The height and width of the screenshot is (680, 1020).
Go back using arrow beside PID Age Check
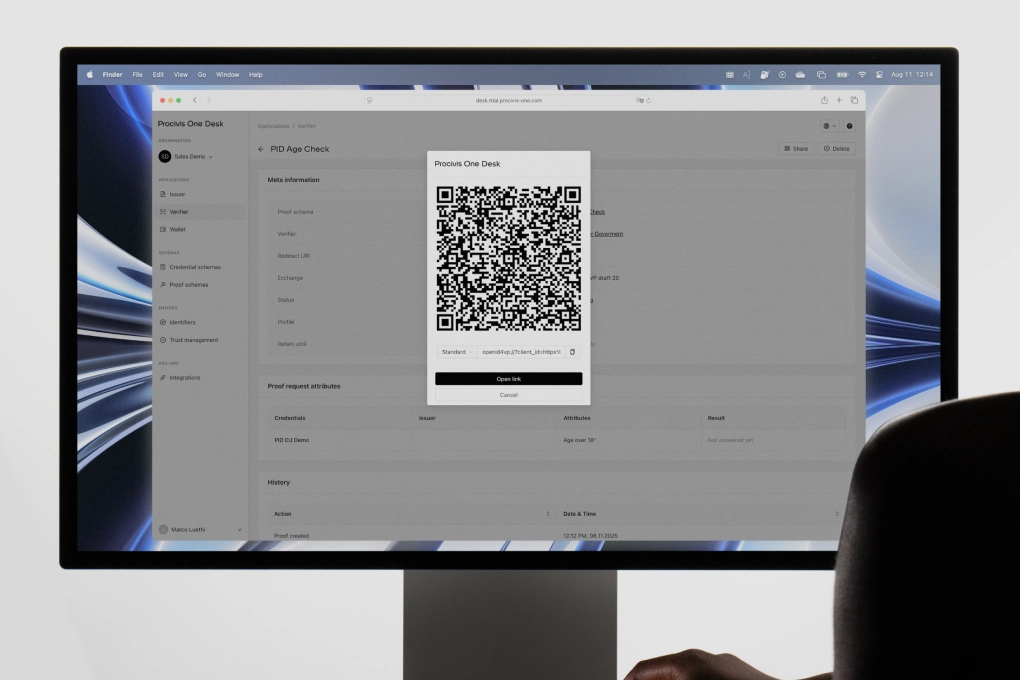click(261, 149)
